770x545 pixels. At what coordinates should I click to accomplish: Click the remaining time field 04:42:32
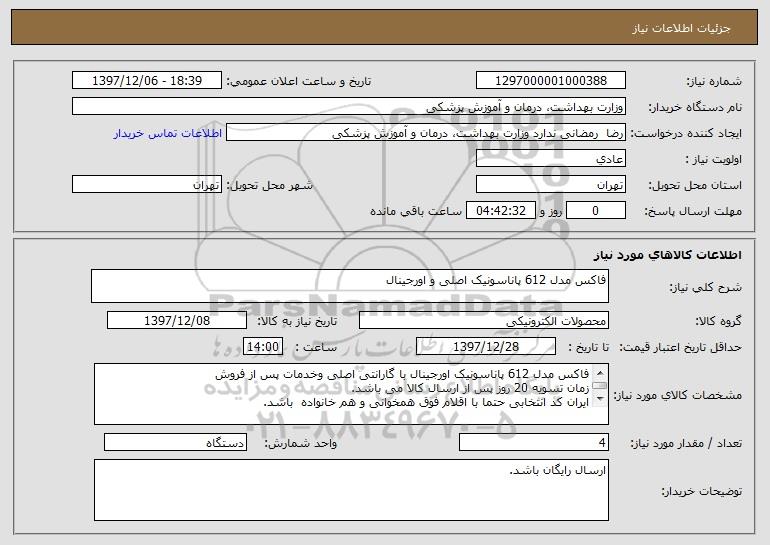(500, 211)
